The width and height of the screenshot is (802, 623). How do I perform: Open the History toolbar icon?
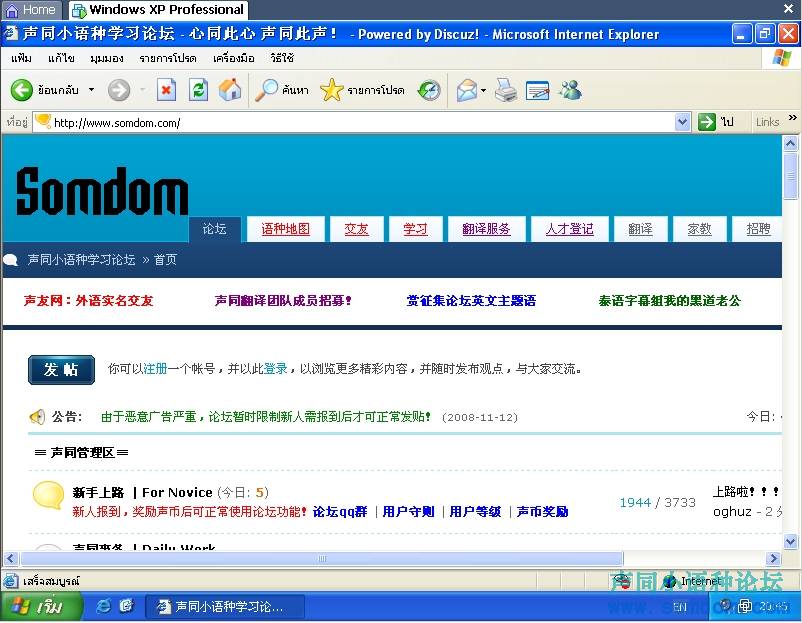tap(429, 91)
